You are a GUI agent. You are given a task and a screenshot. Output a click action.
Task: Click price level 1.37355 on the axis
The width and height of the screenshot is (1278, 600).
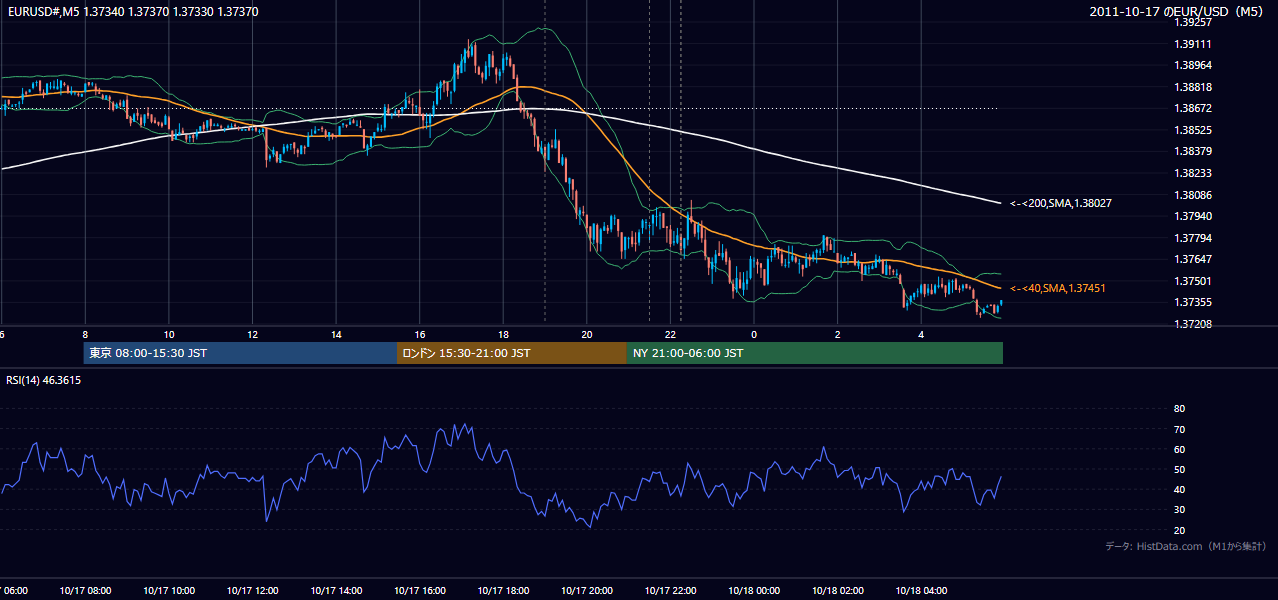click(1192, 302)
